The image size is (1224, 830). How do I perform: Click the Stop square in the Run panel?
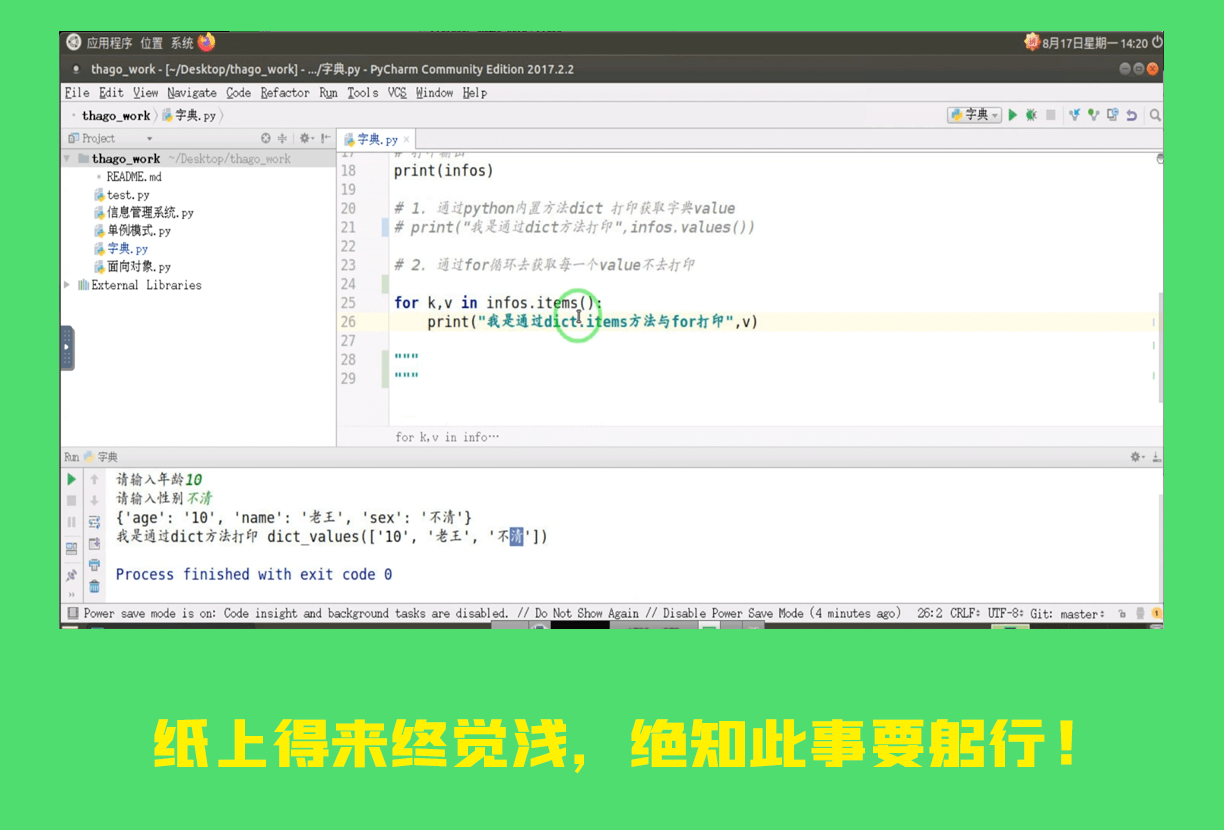coord(72,500)
